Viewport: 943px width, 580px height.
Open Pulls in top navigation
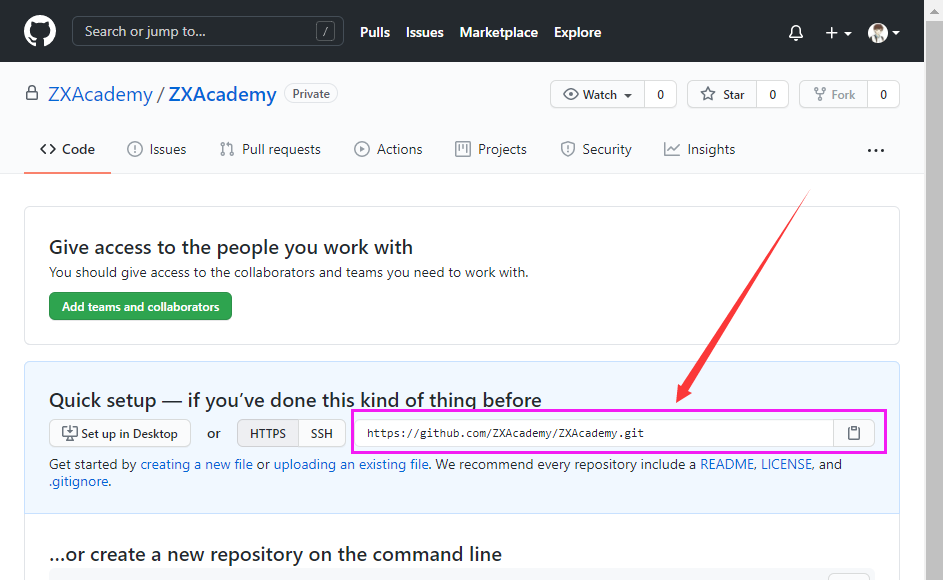click(375, 32)
